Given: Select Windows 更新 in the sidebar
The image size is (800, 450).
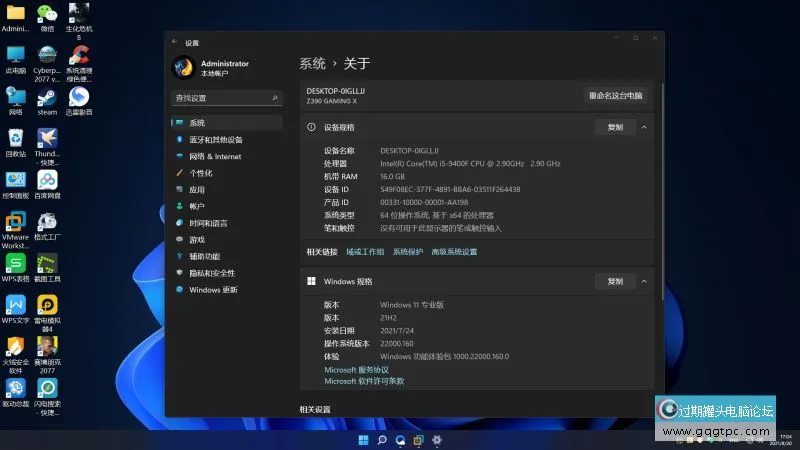Looking at the screenshot, I should [213, 290].
